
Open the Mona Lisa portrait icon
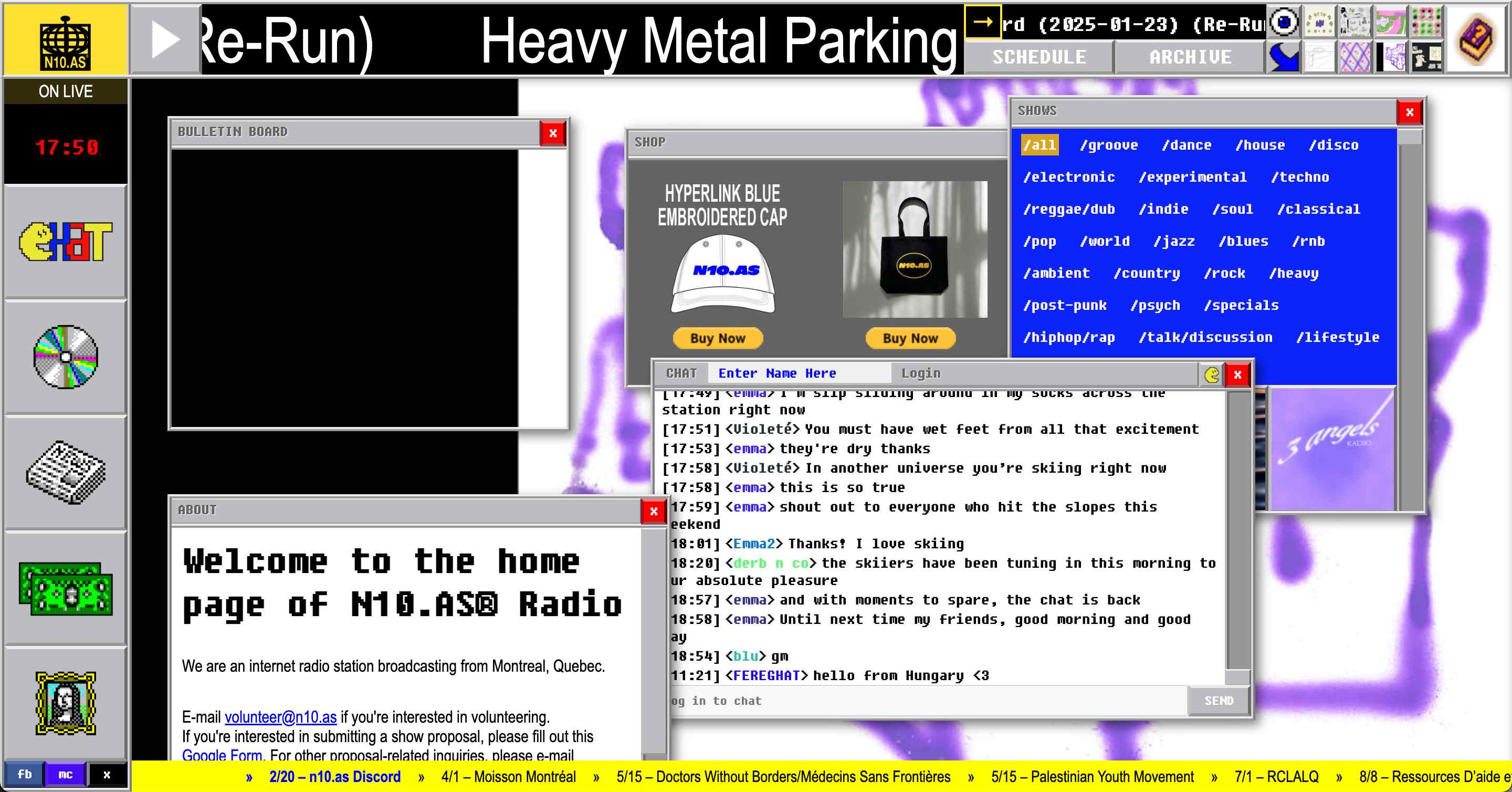[x=65, y=703]
